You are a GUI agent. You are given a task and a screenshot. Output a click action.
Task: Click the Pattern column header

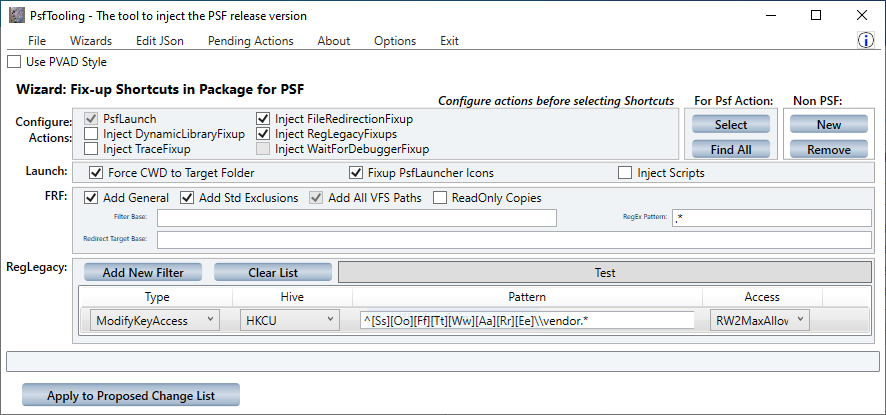pyautogui.click(x=527, y=297)
